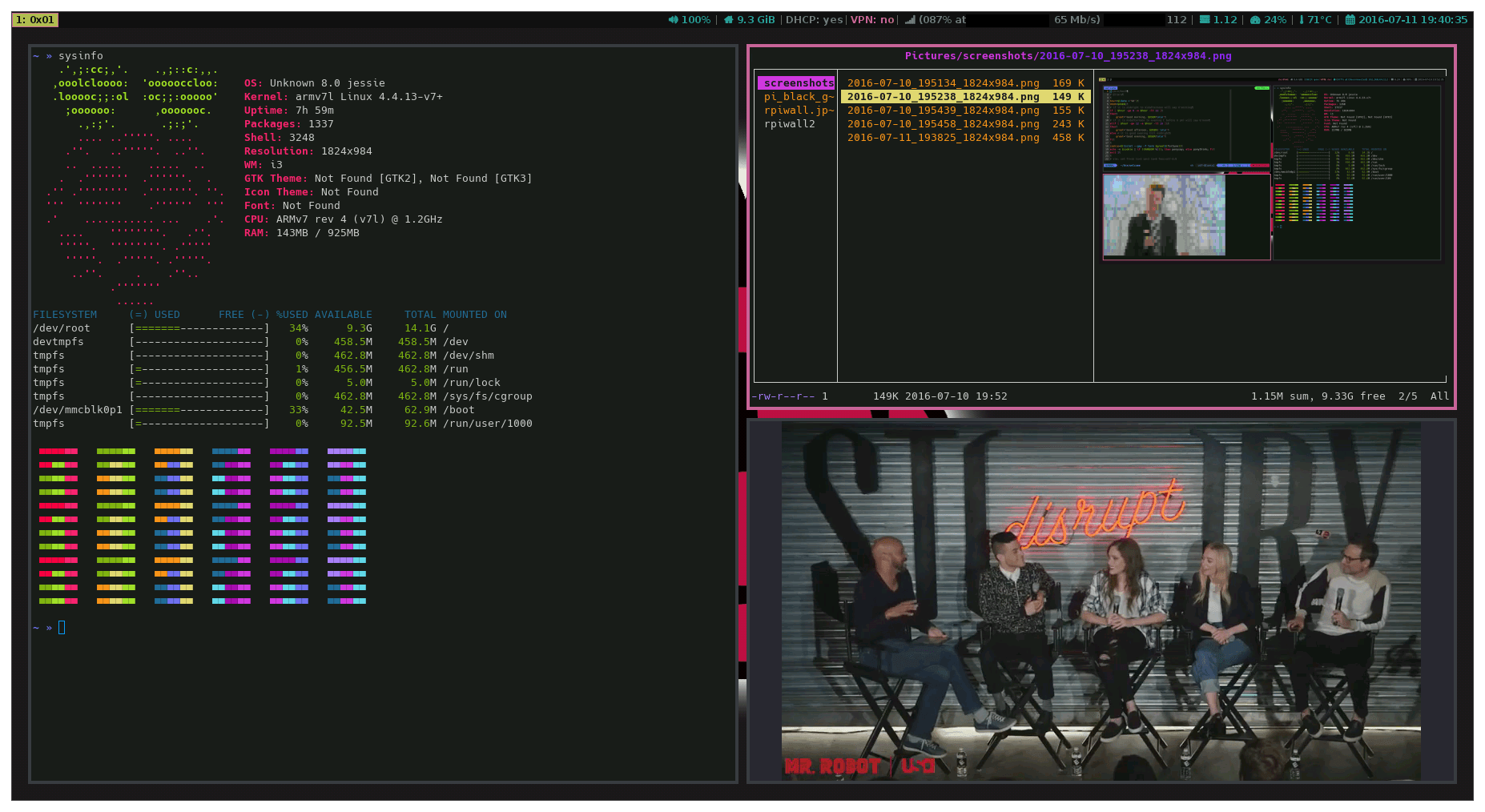
Task: Click the CPU gauge icon beside 24%
Action: click(1255, 20)
